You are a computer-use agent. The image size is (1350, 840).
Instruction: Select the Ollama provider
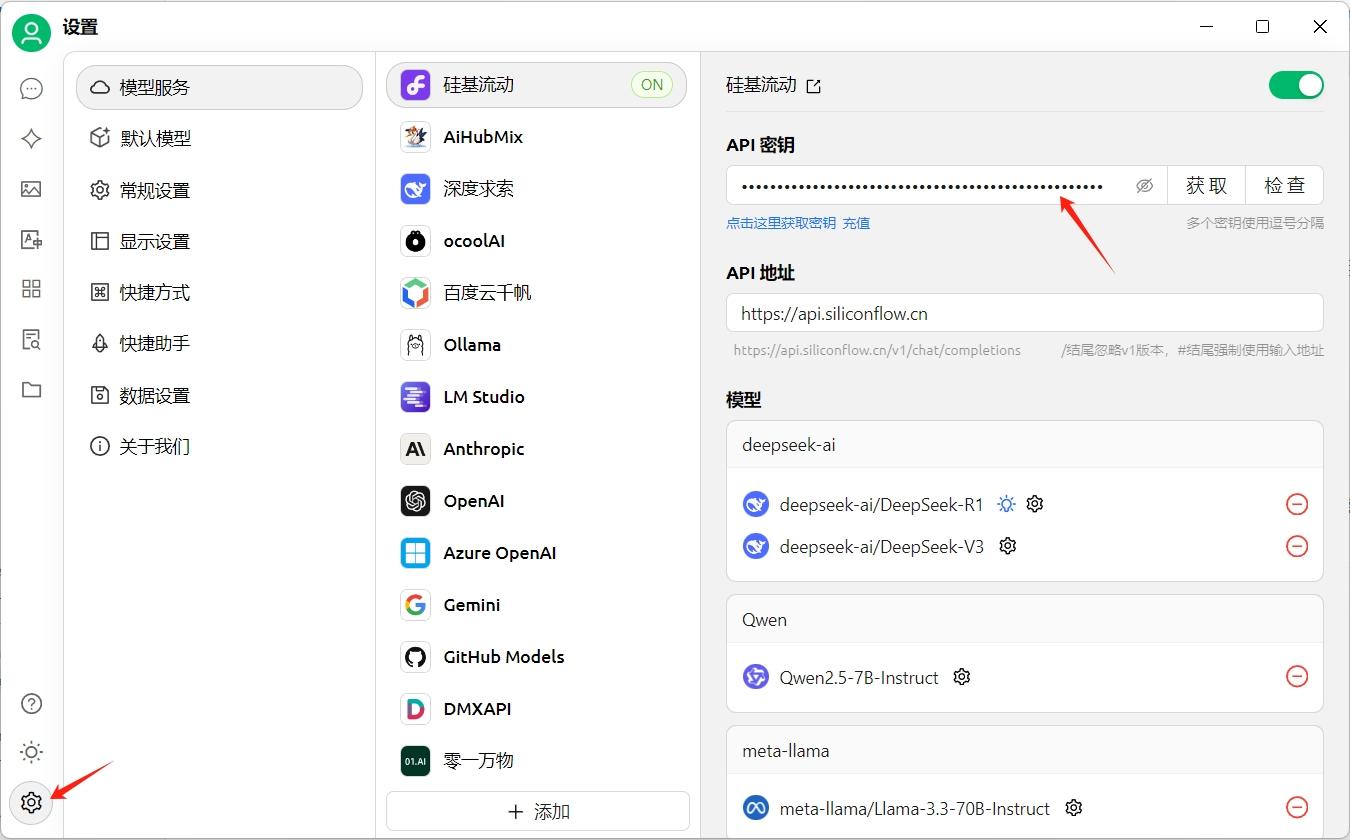click(x=537, y=345)
